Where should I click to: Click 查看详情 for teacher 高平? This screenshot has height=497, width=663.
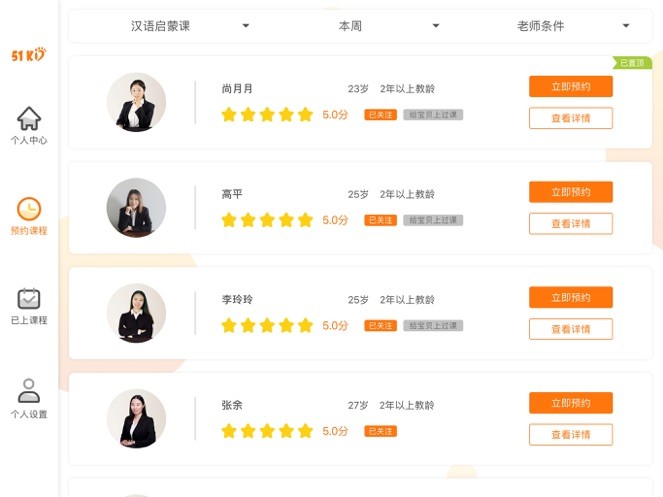click(570, 224)
